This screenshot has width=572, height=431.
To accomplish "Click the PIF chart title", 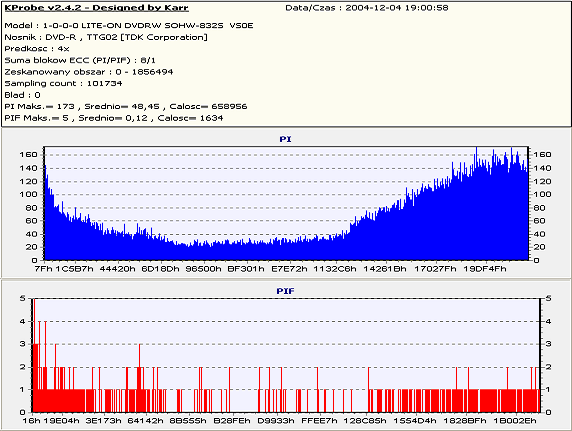I will pyautogui.click(x=285, y=291).
